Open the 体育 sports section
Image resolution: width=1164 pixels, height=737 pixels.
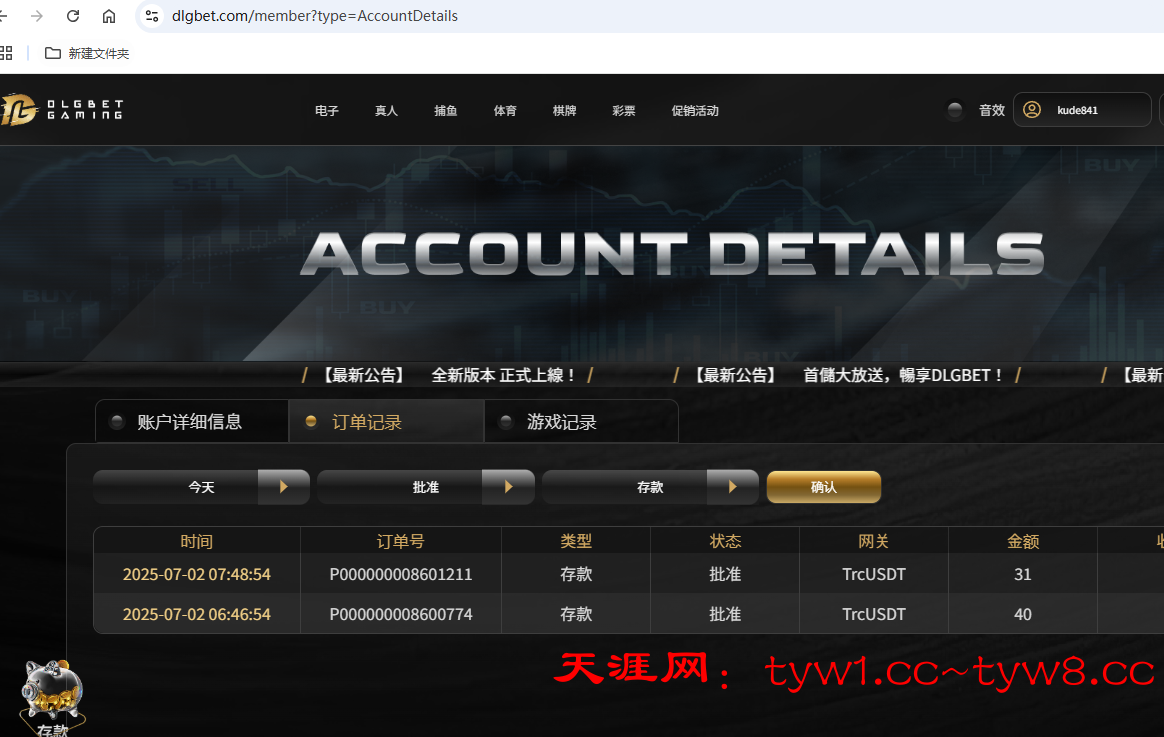tap(505, 111)
